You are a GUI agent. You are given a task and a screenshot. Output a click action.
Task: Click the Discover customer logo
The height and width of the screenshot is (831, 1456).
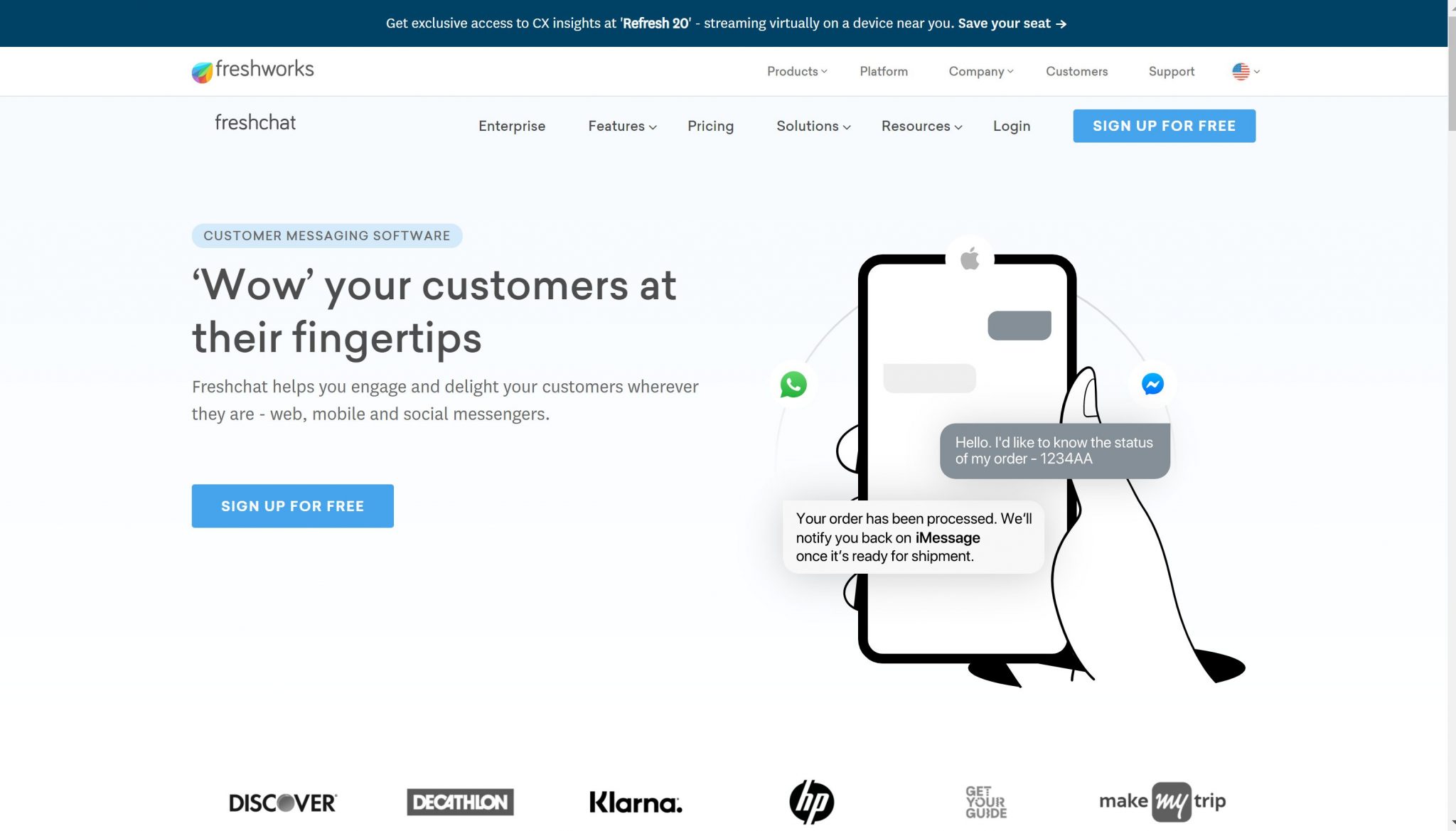283,803
